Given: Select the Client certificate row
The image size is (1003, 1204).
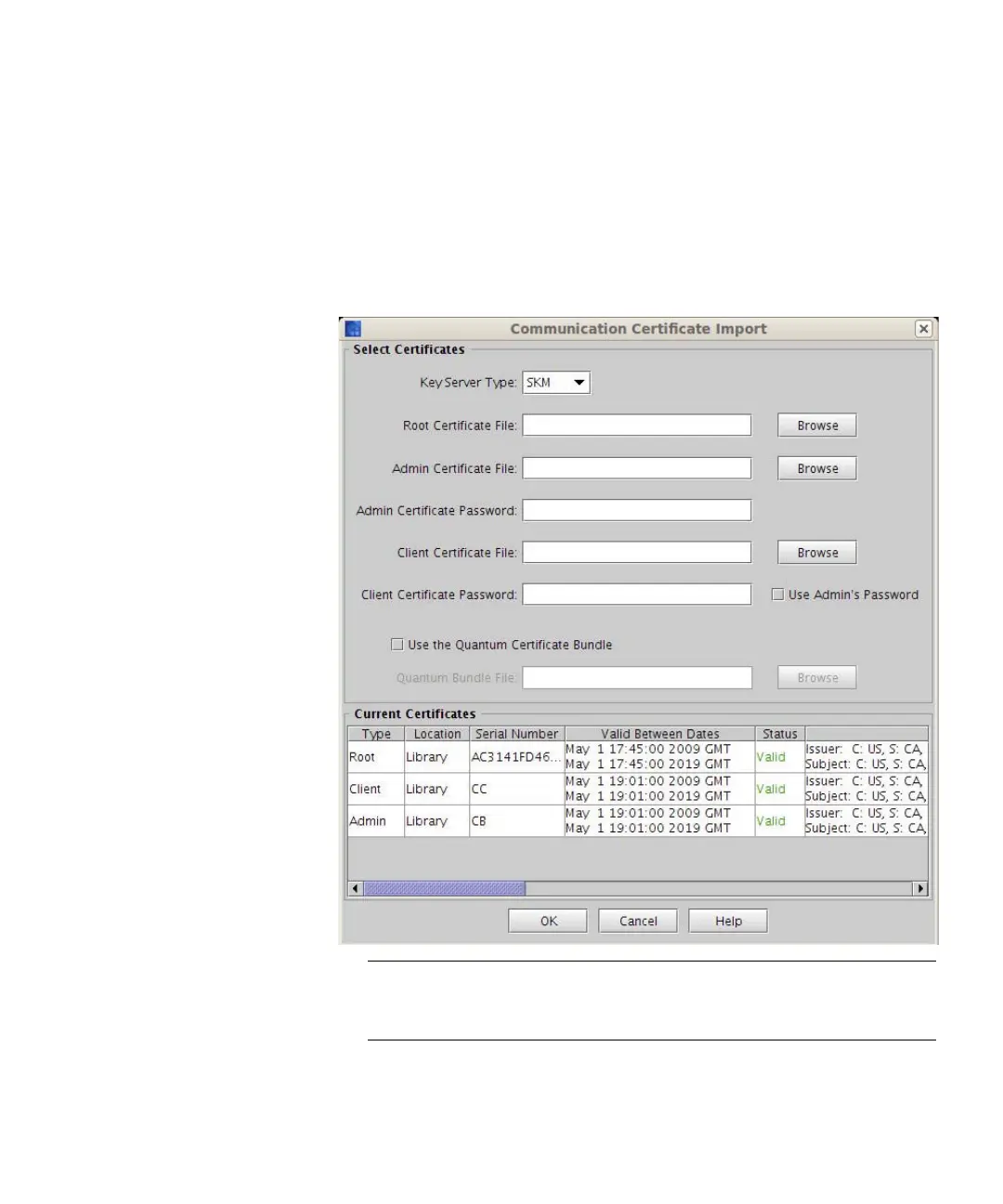Looking at the screenshot, I should pyautogui.click(x=638, y=789).
